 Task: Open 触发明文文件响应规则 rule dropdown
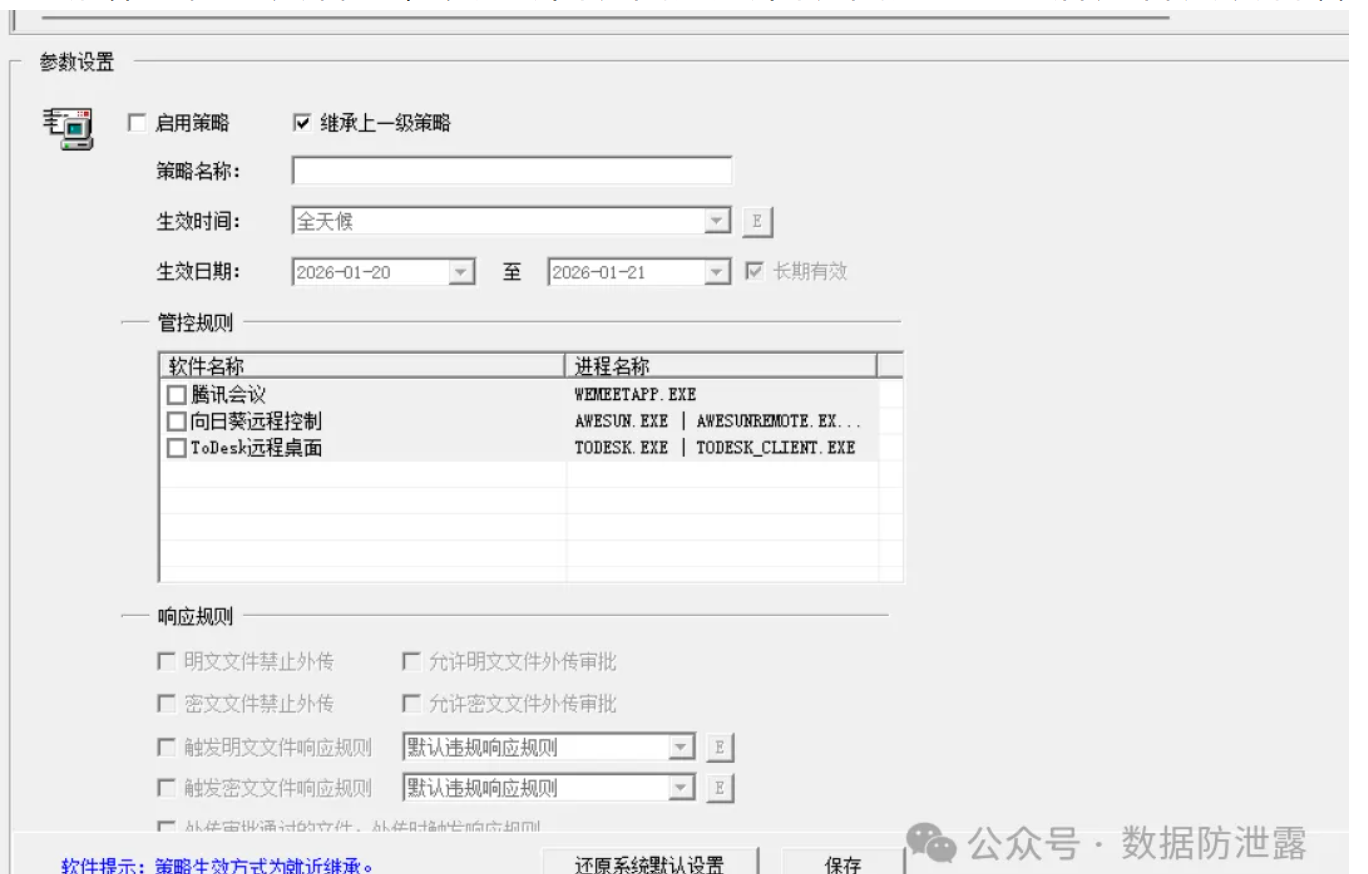click(680, 747)
